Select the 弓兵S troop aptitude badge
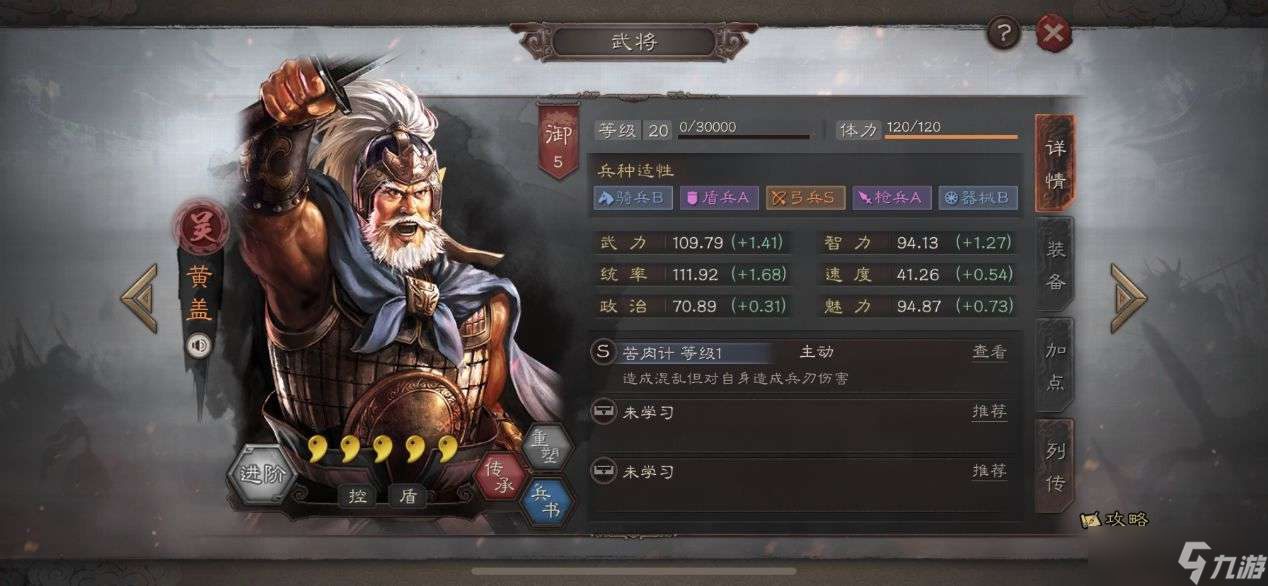The height and width of the screenshot is (586, 1268). click(805, 197)
